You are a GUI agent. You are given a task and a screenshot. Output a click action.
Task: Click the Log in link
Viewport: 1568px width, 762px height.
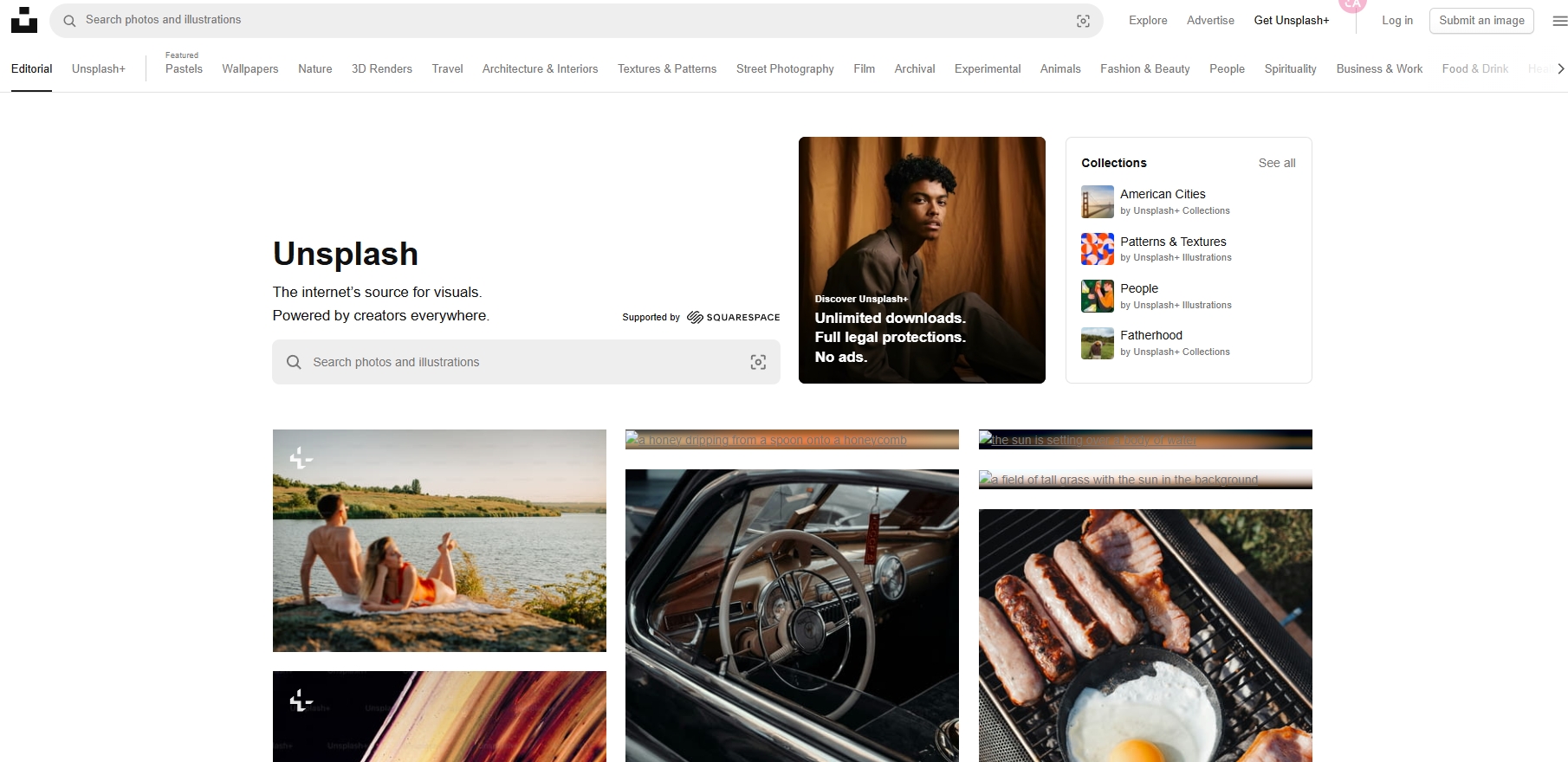(x=1397, y=21)
